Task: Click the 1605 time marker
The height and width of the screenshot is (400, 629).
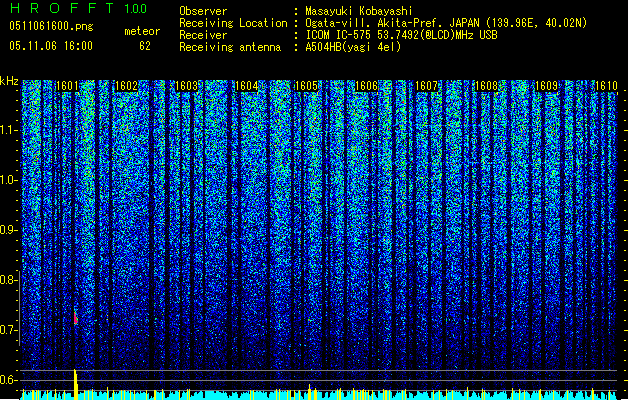Action: [306, 86]
